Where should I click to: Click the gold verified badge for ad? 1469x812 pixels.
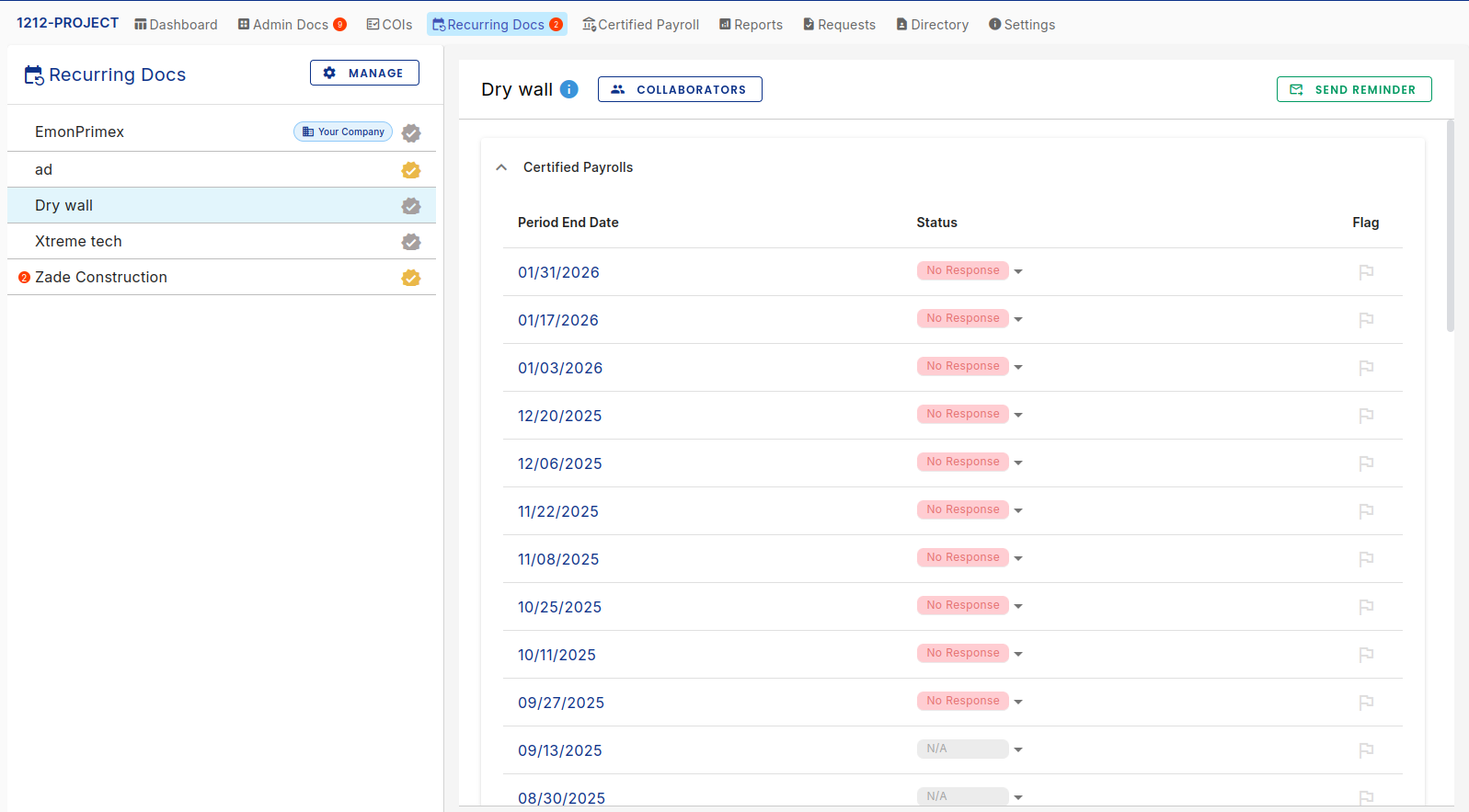pyautogui.click(x=411, y=170)
